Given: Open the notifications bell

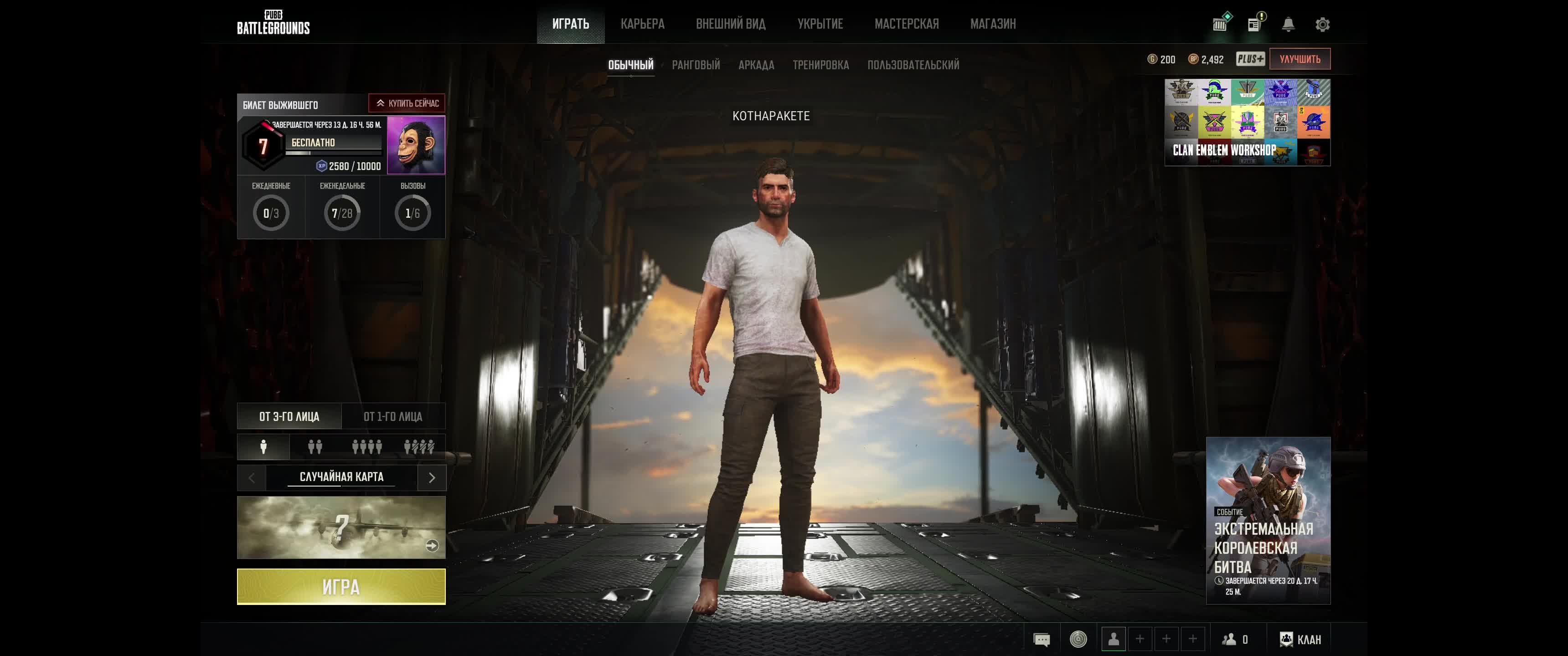Looking at the screenshot, I should pyautogui.click(x=1288, y=24).
